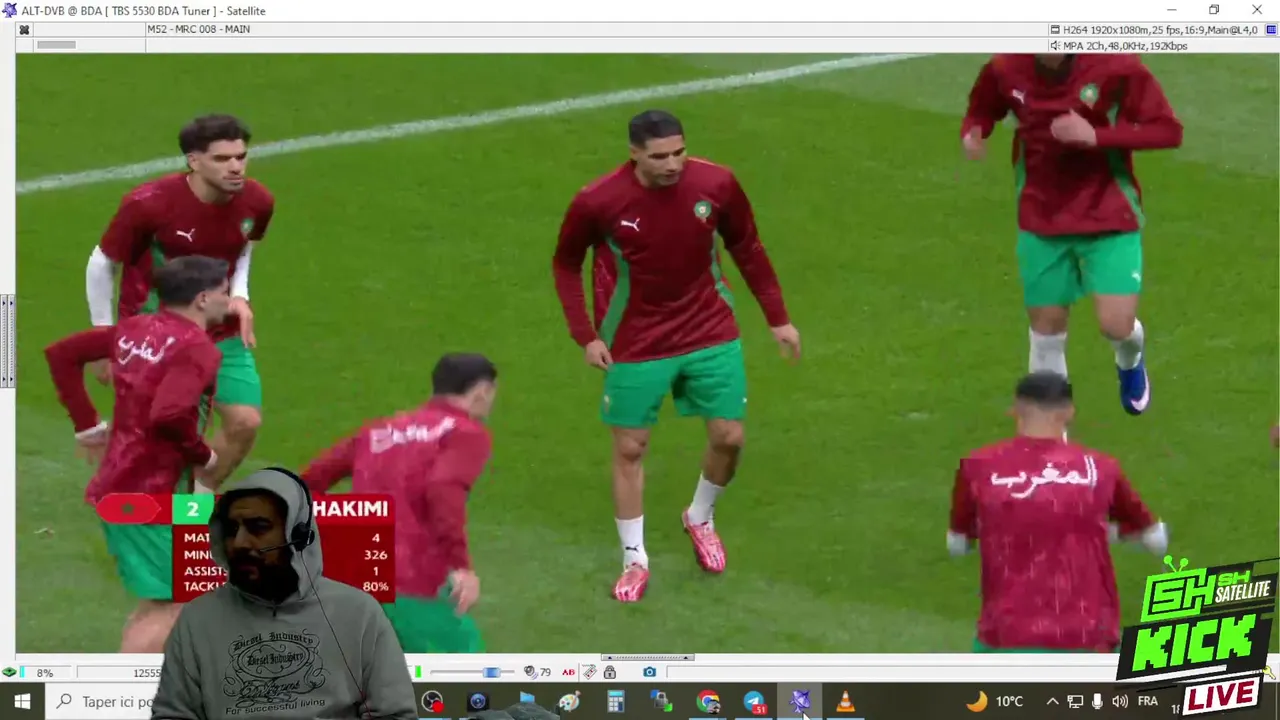Click the small gray indicator bar at top-left
The height and width of the screenshot is (720, 1280).
coord(56,45)
